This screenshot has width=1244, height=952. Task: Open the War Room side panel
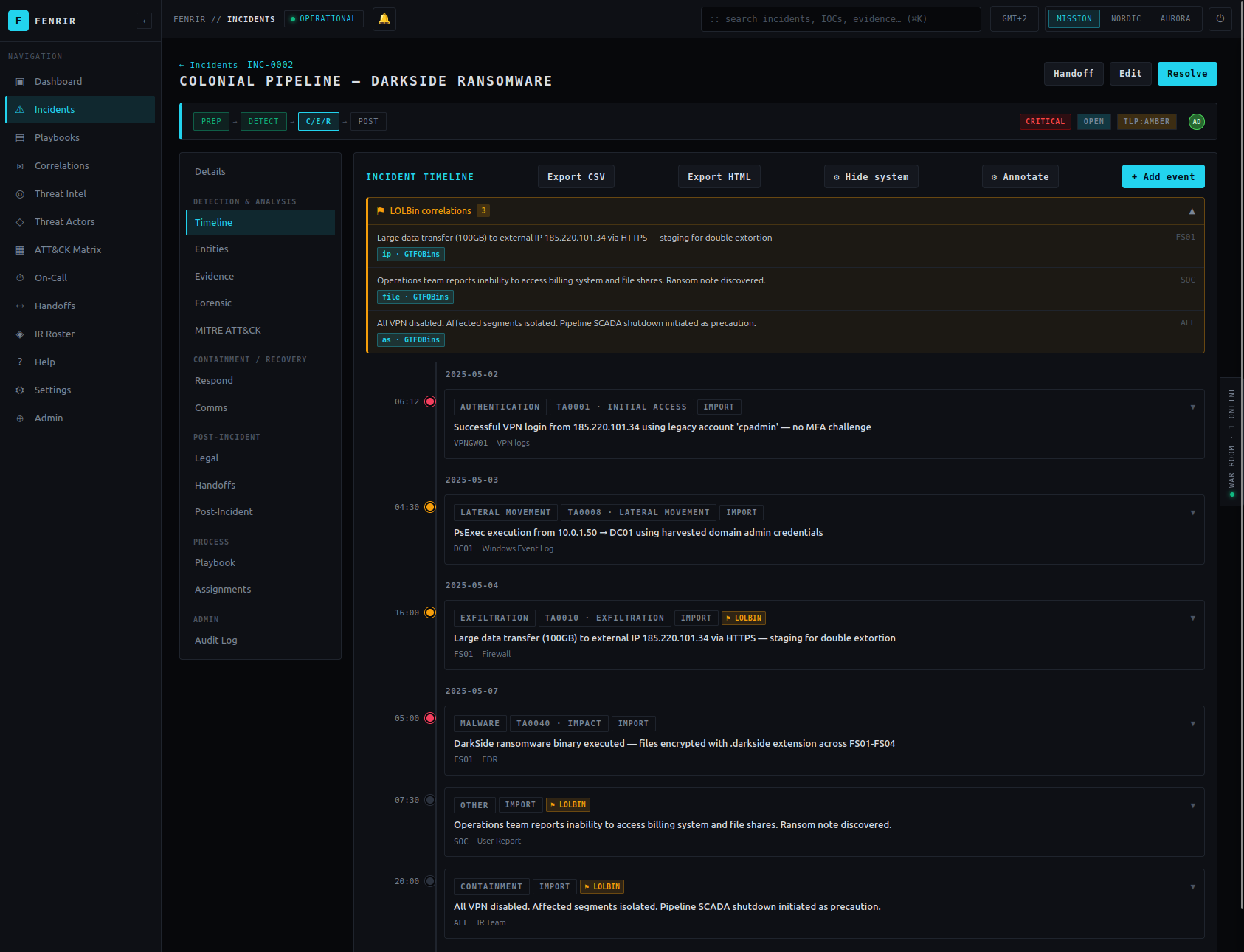(1231, 441)
